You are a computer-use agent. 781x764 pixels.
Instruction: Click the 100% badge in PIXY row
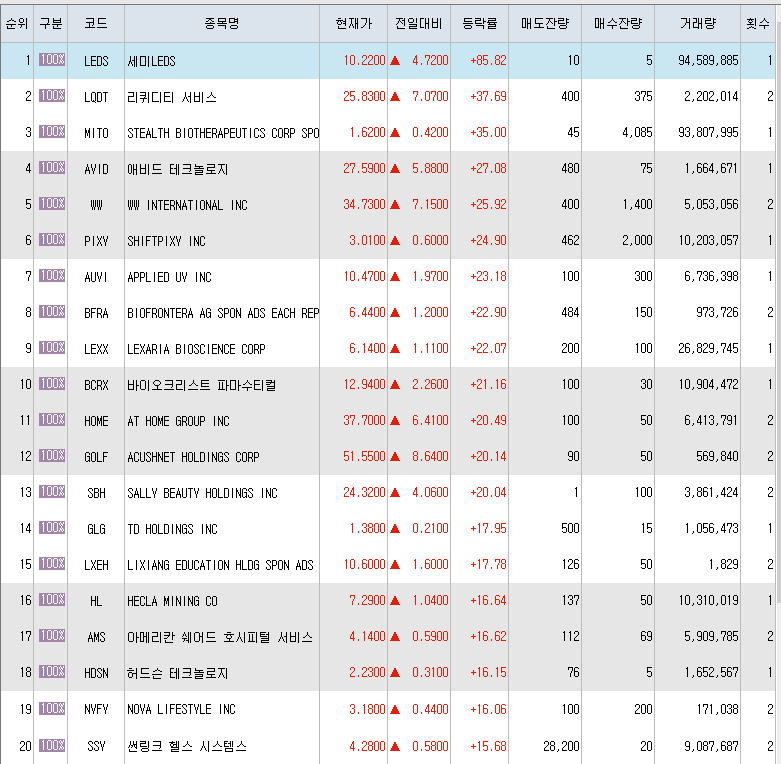point(52,240)
